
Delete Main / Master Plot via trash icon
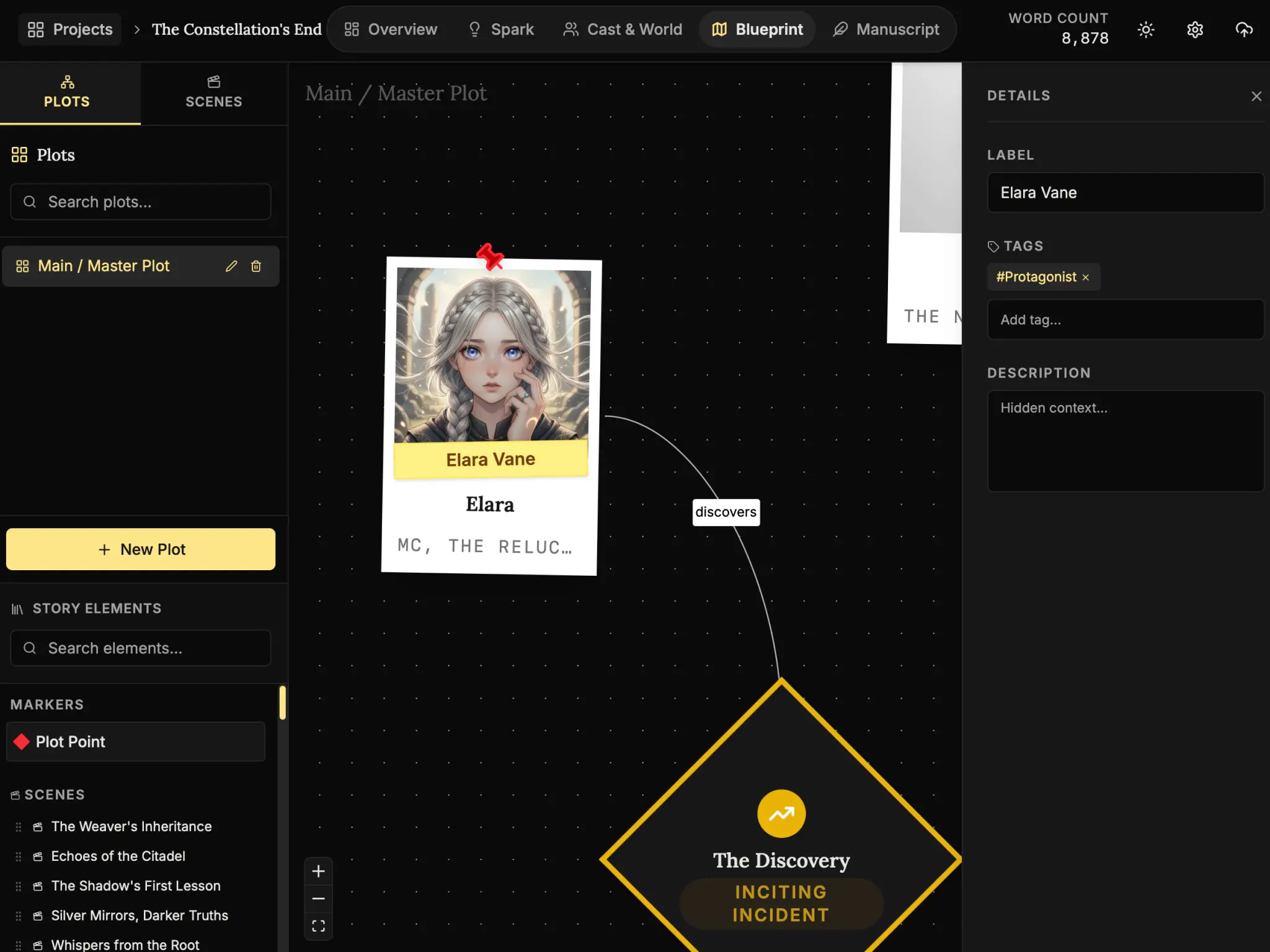pyautogui.click(x=256, y=266)
